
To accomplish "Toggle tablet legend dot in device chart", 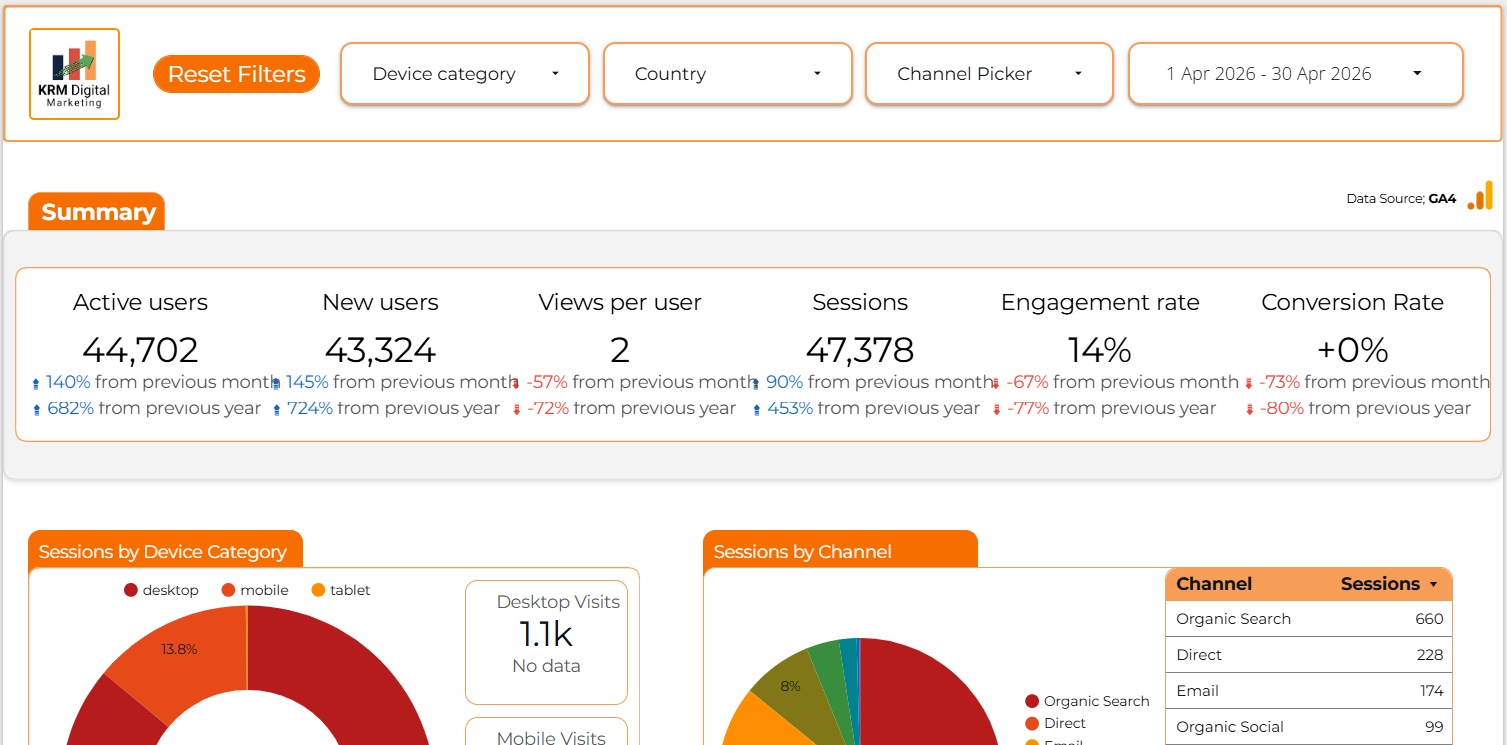I will [318, 590].
